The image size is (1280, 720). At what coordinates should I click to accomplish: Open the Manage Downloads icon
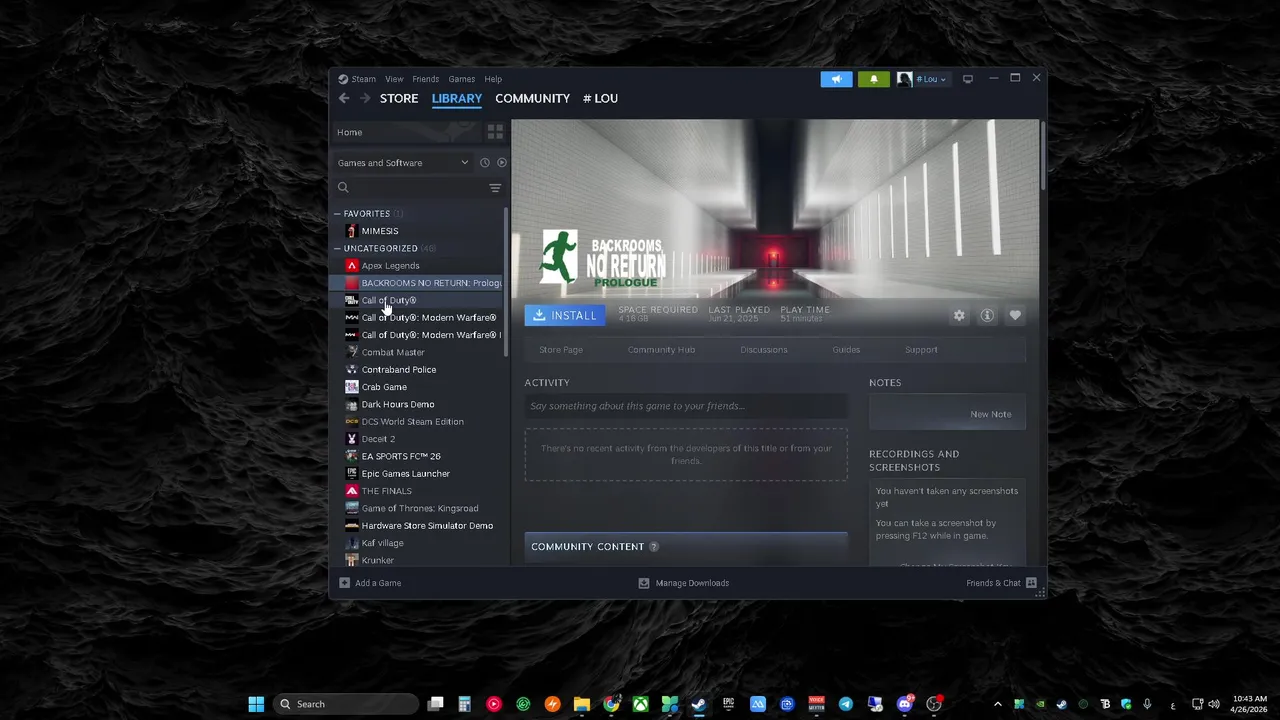point(644,583)
